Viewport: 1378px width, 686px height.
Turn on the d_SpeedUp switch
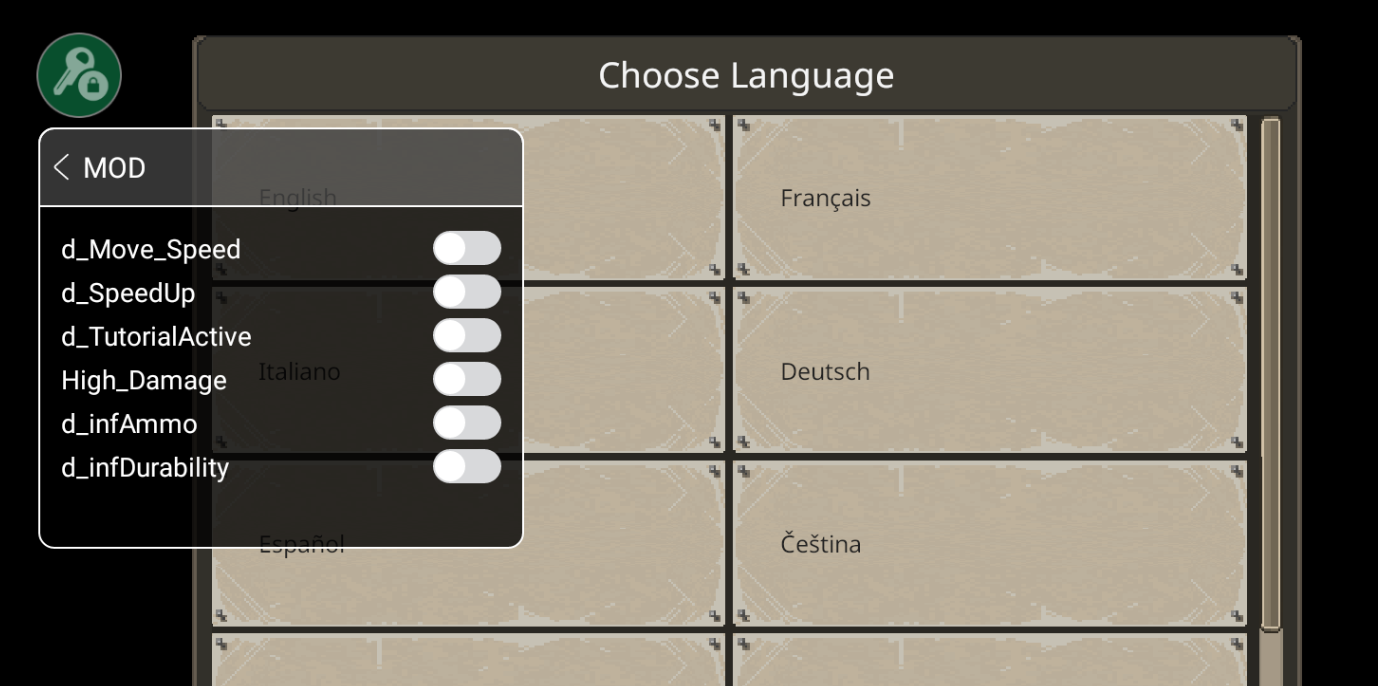click(467, 292)
